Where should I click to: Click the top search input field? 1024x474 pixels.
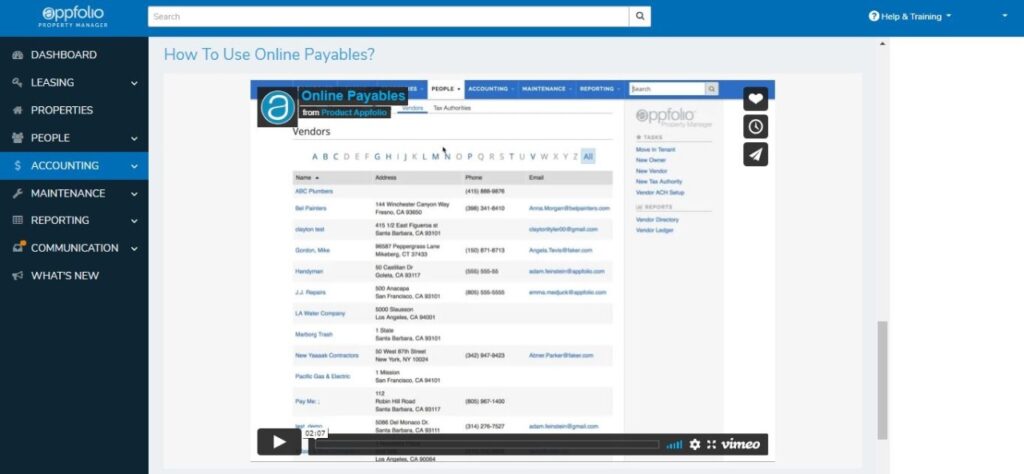pos(389,16)
